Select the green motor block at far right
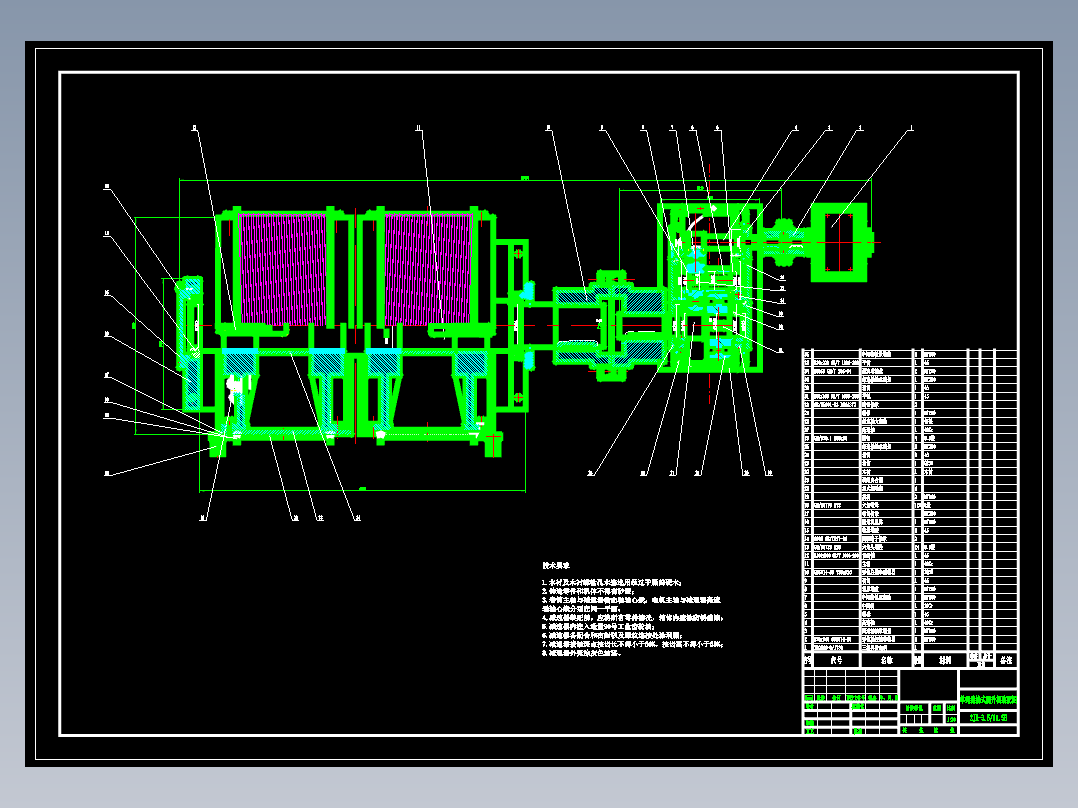Image resolution: width=1078 pixels, height=808 pixels. (x=839, y=242)
